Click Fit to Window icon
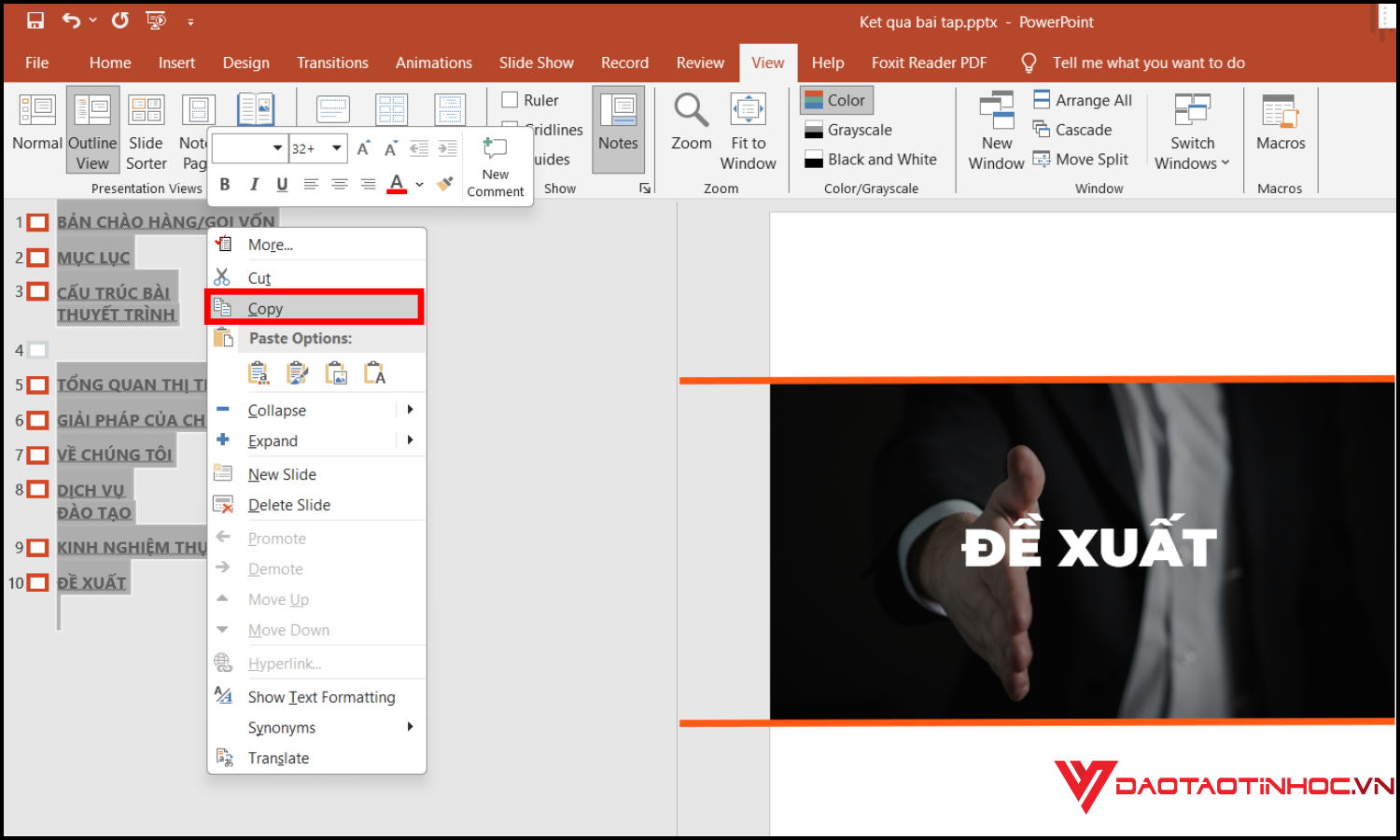This screenshot has width=1400, height=840. pos(748,112)
